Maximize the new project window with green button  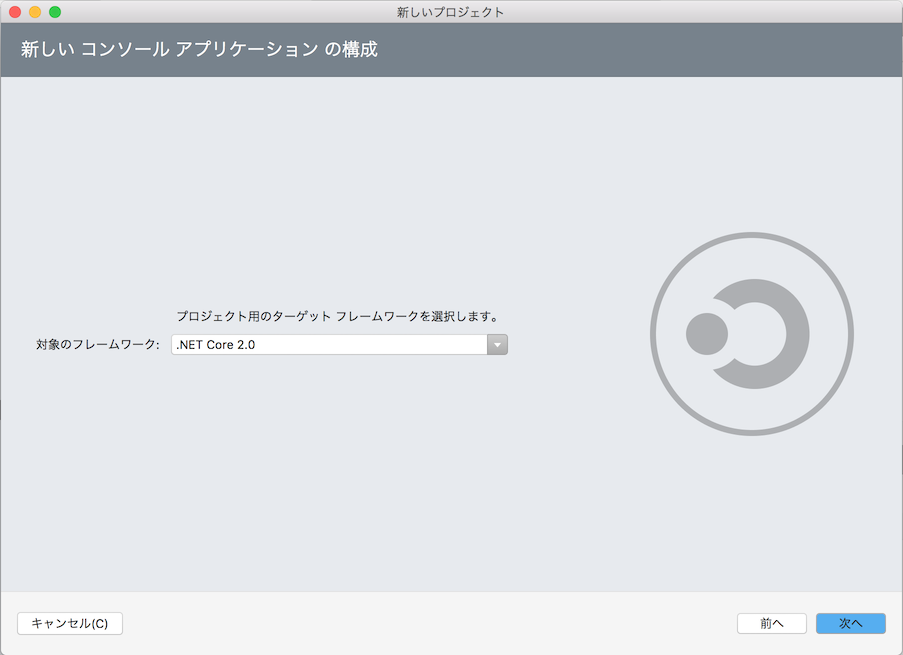(x=55, y=12)
